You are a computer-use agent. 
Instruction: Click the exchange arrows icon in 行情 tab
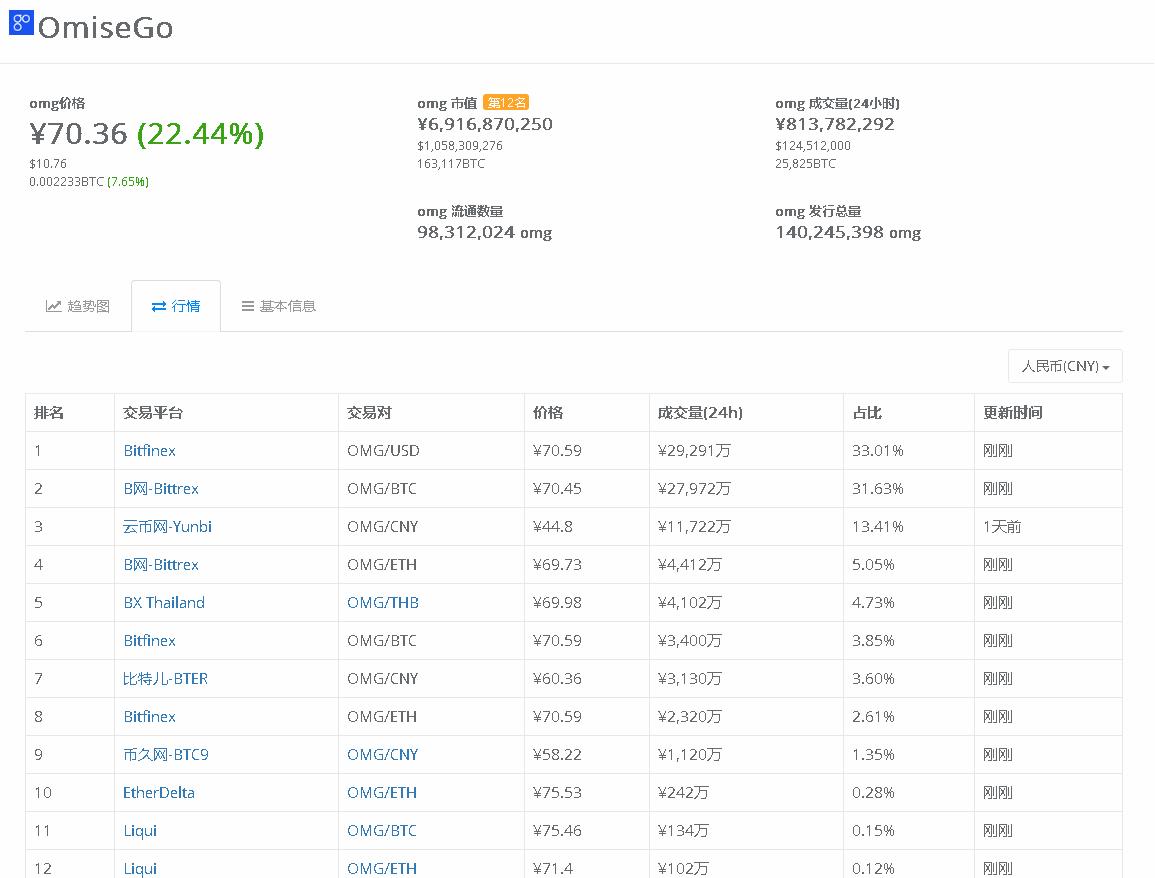point(159,306)
